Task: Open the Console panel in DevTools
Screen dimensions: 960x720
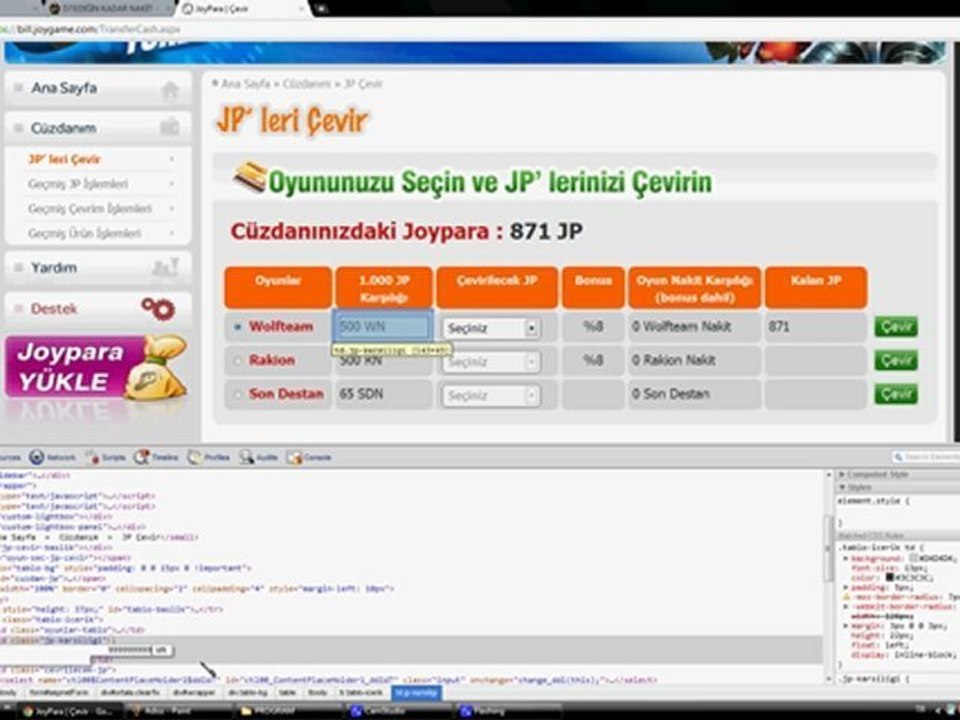Action: [309, 457]
